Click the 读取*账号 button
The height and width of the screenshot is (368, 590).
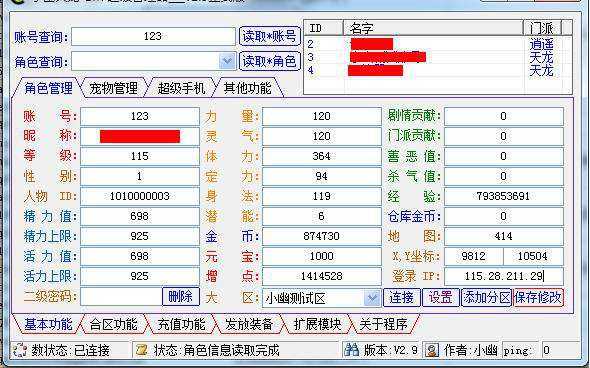(270, 36)
